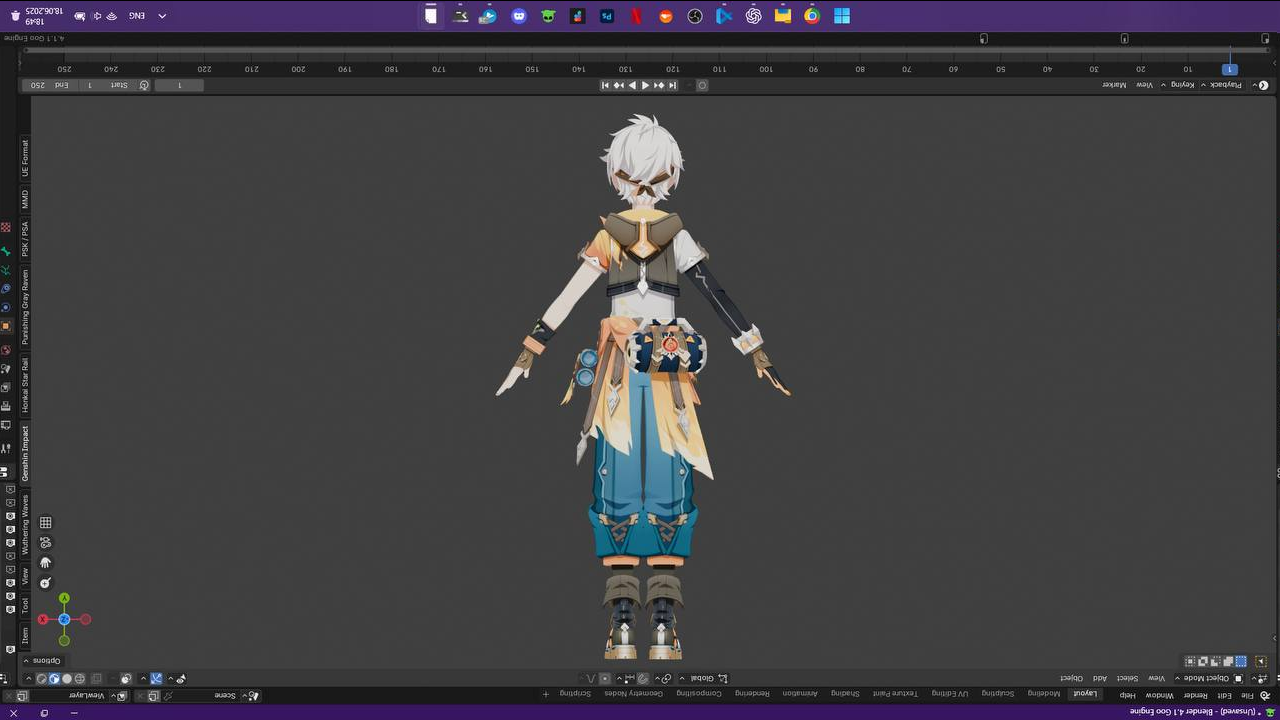Switch to Animation workspace tab
The width and height of the screenshot is (1280, 720).
pyautogui.click(x=800, y=694)
